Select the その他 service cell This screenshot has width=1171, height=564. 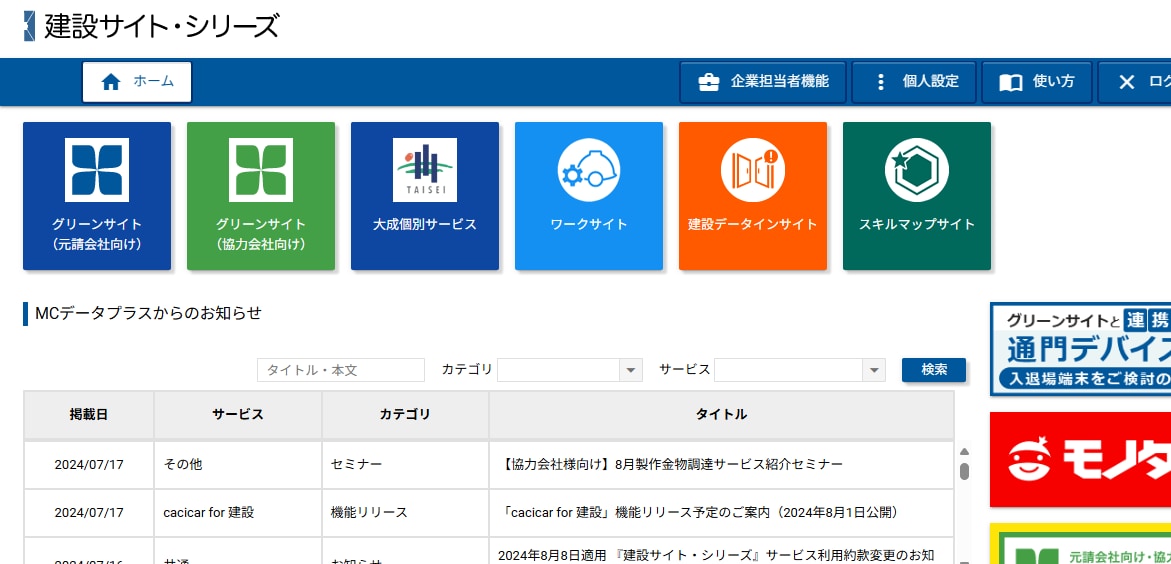[x=237, y=465]
